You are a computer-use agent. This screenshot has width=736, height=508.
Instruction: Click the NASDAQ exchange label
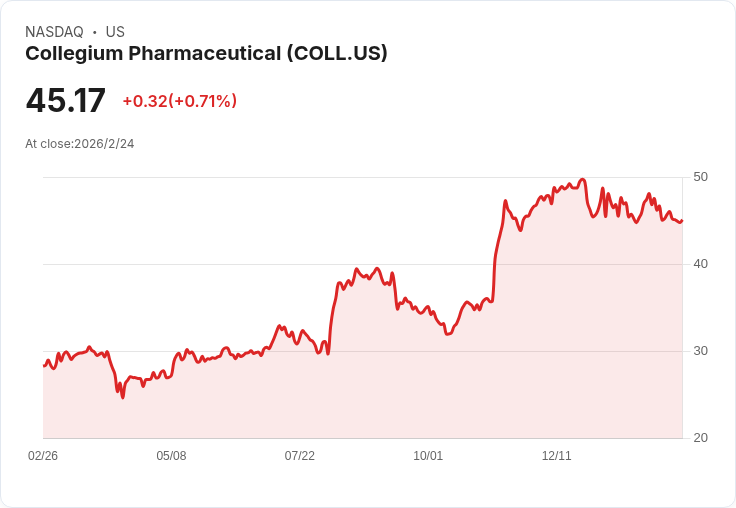[54, 32]
